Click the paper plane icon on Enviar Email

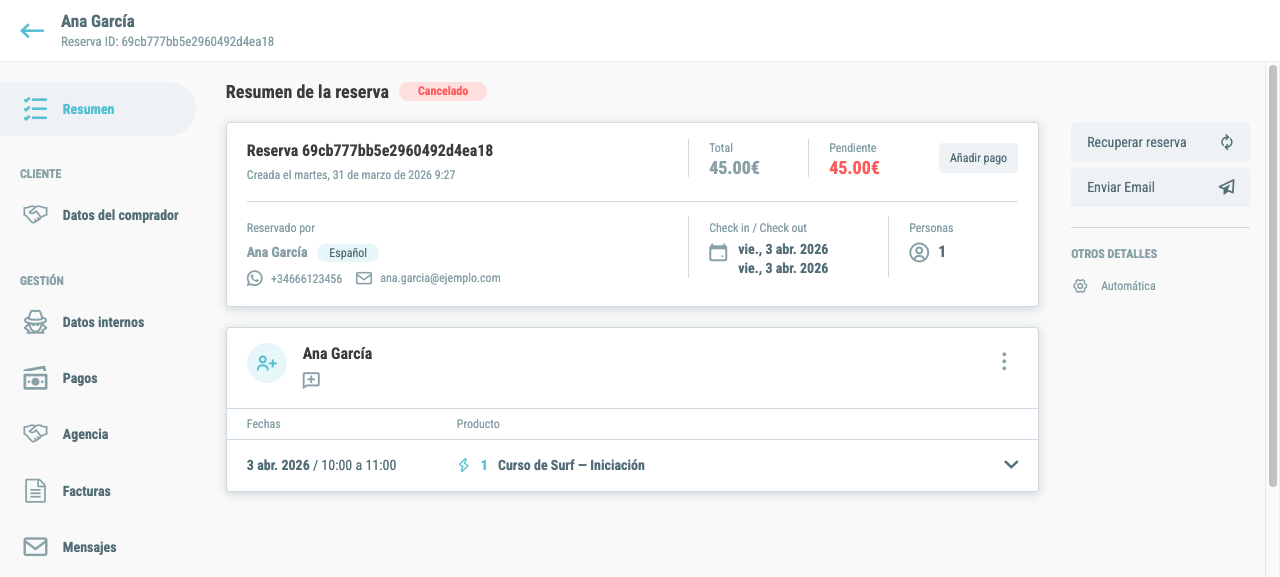point(1227,187)
